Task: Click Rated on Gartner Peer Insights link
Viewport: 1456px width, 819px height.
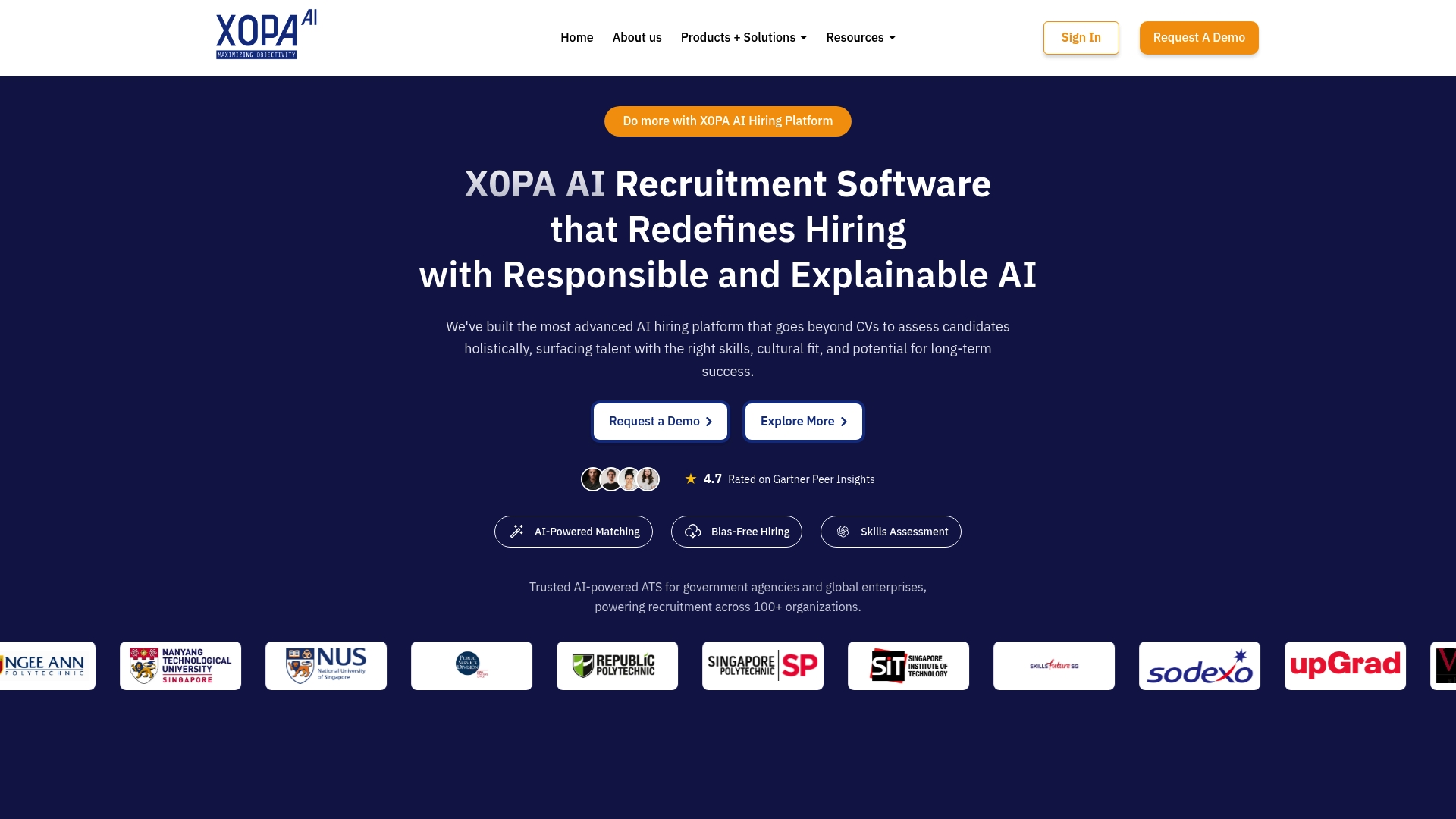Action: (802, 479)
